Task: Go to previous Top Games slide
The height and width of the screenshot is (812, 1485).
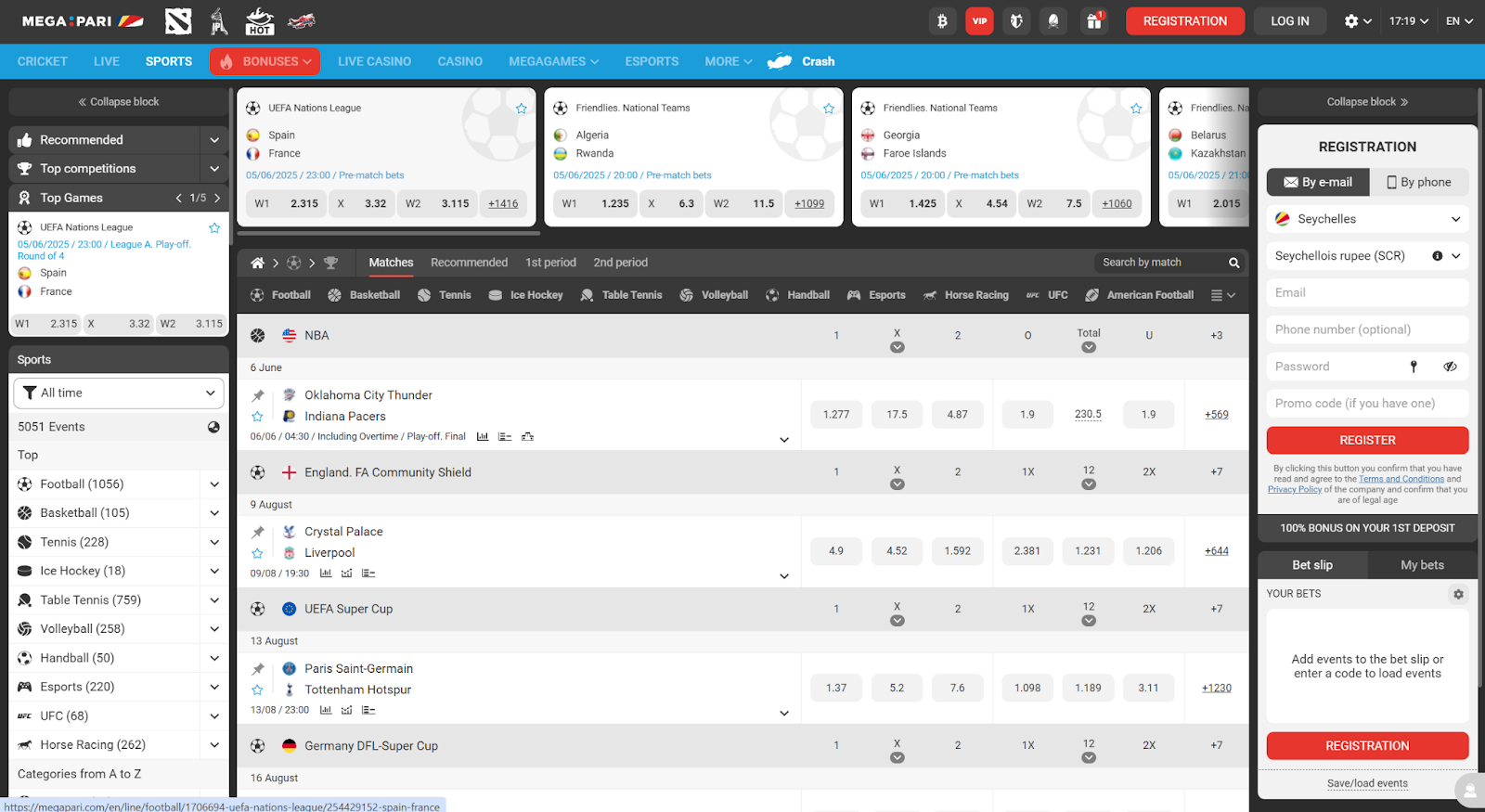Action: [x=179, y=198]
